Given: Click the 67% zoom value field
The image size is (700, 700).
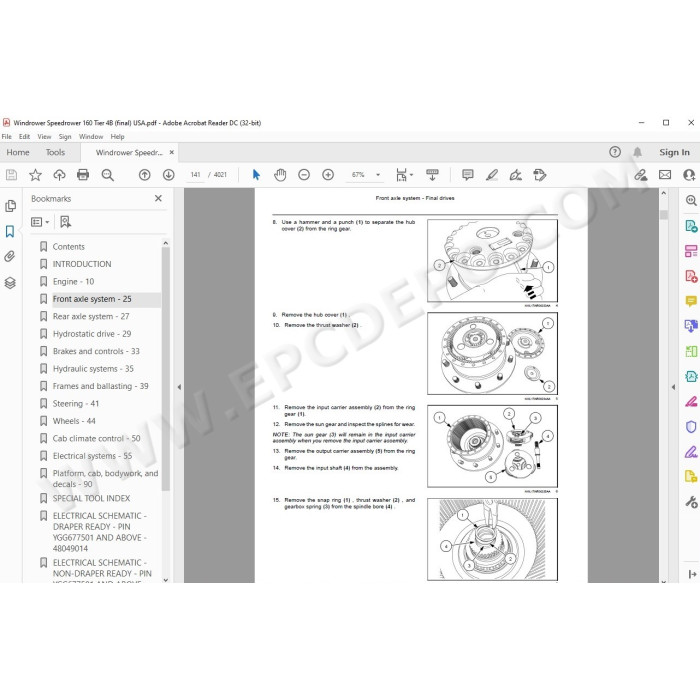Looking at the screenshot, I should (x=358, y=175).
